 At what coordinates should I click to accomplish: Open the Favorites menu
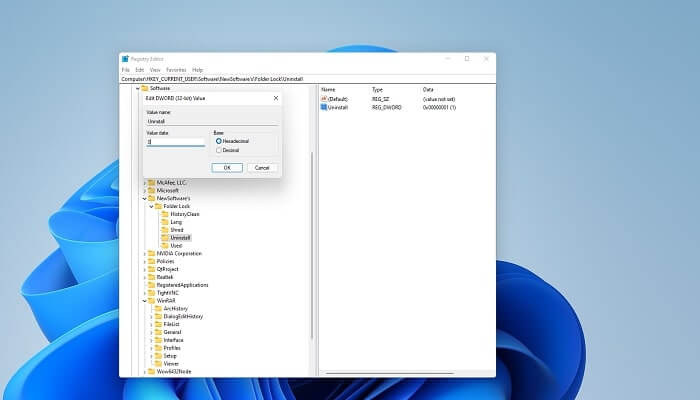point(175,69)
